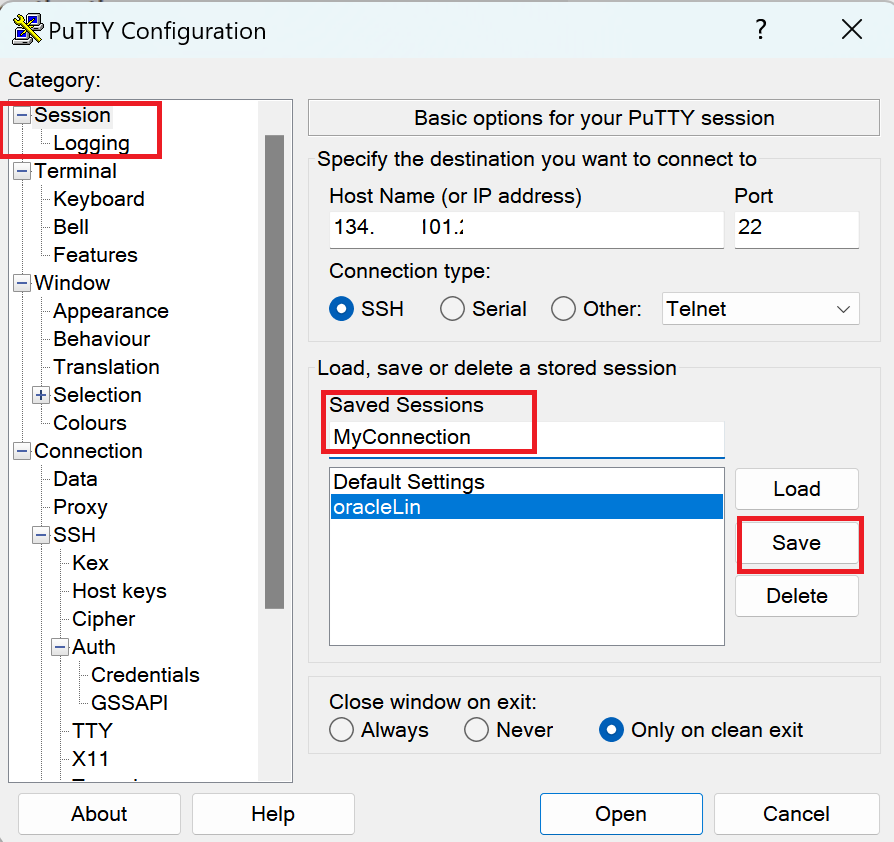Open the GSSAPI settings category
This screenshot has height=842, width=894.
pos(129,703)
